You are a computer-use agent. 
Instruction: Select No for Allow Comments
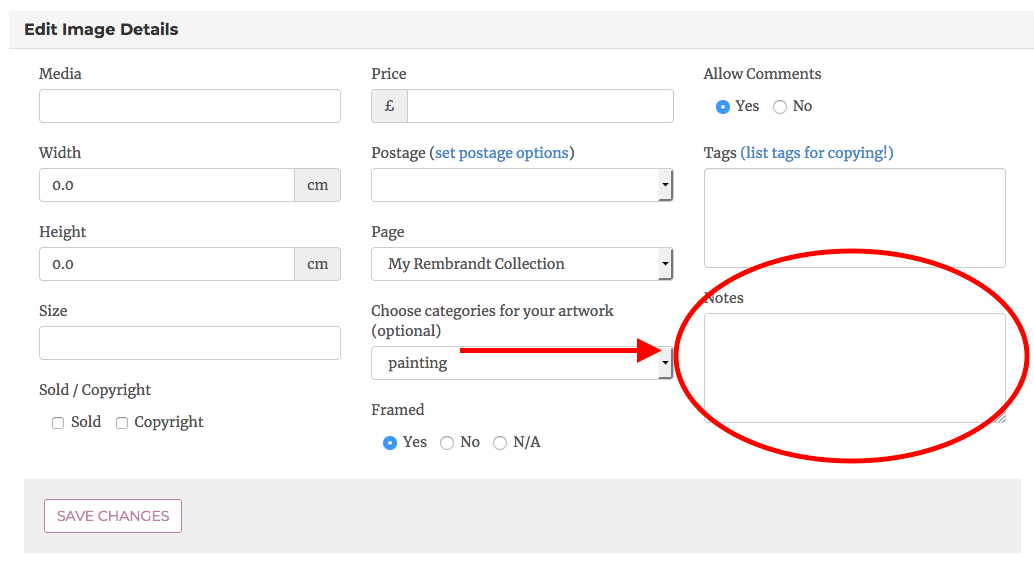pos(780,107)
